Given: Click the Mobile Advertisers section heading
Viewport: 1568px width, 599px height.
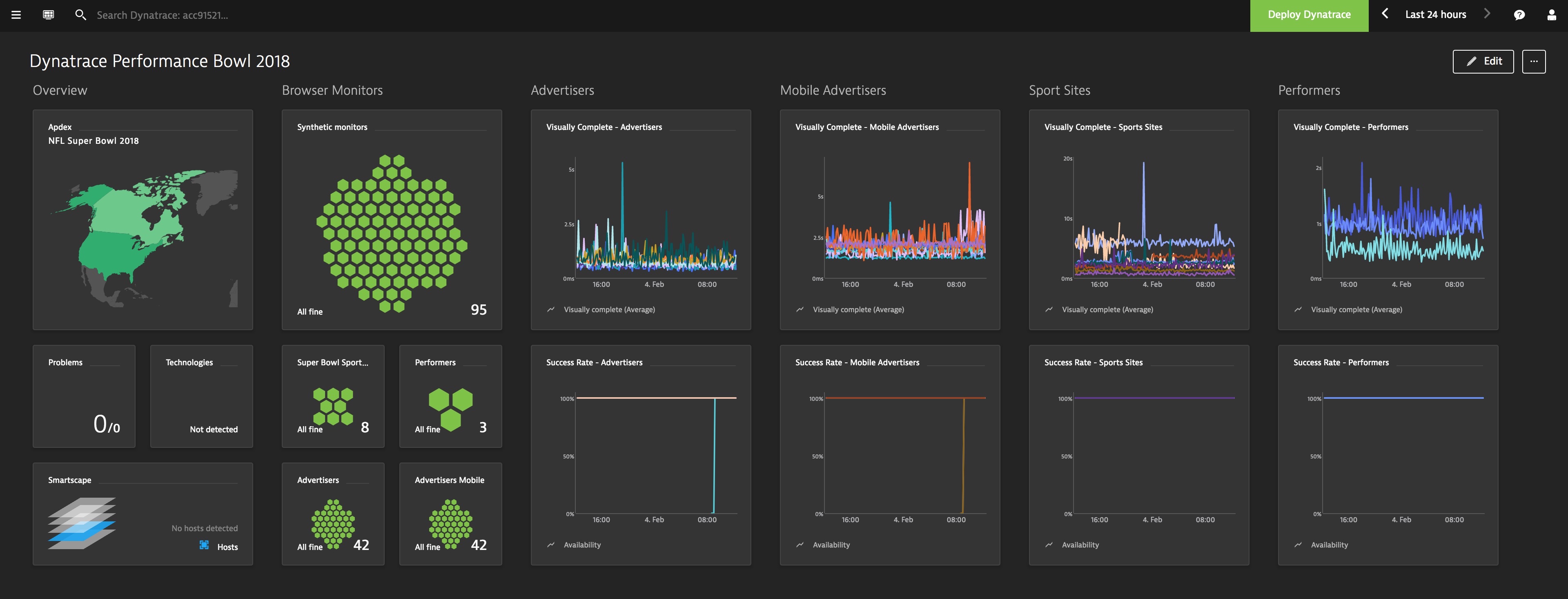Looking at the screenshot, I should (x=833, y=90).
